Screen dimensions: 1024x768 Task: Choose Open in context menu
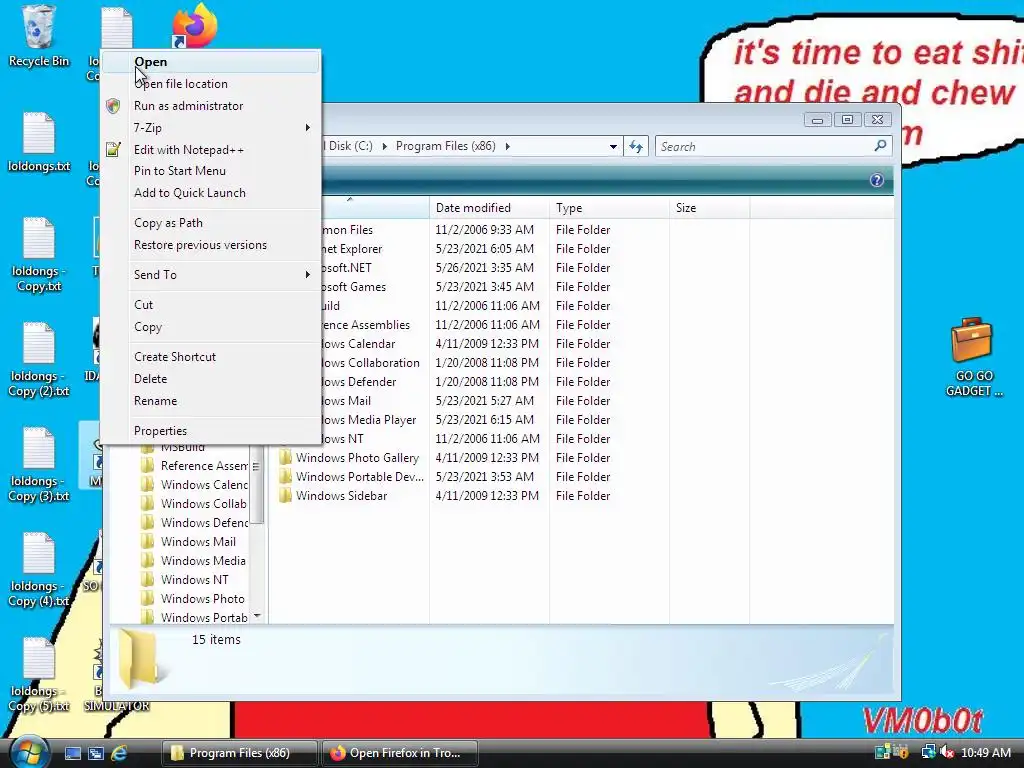[211, 62]
